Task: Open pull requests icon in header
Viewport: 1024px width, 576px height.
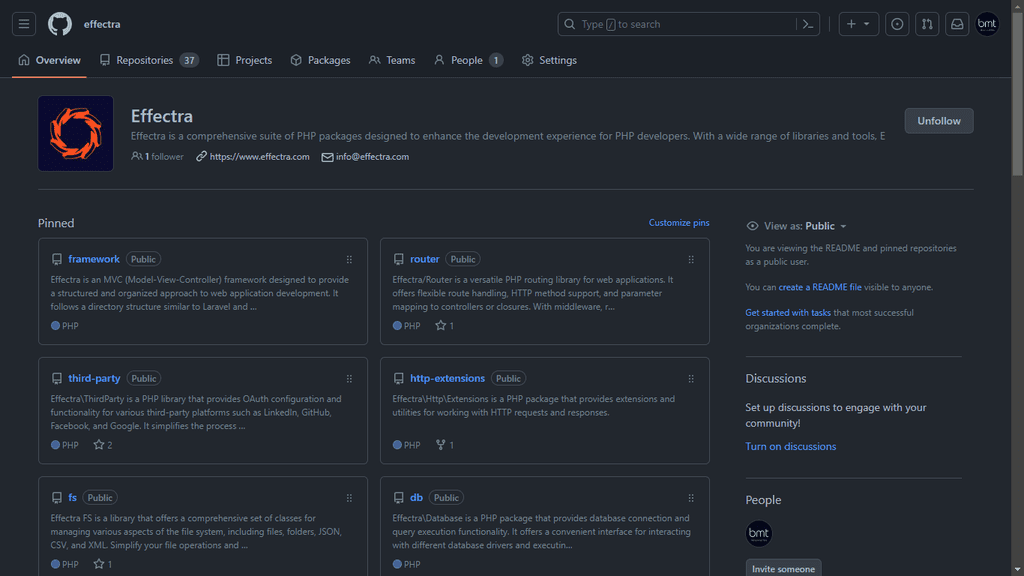Action: (927, 24)
